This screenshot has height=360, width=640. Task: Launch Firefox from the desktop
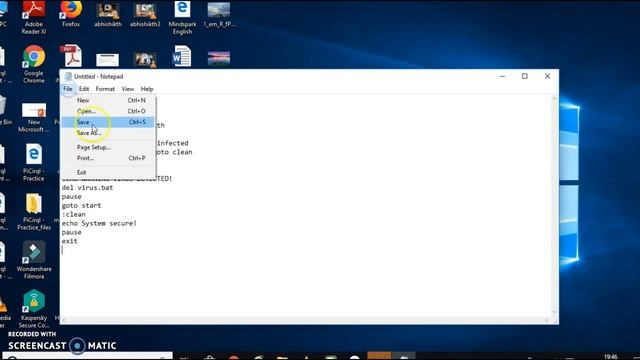coord(71,13)
